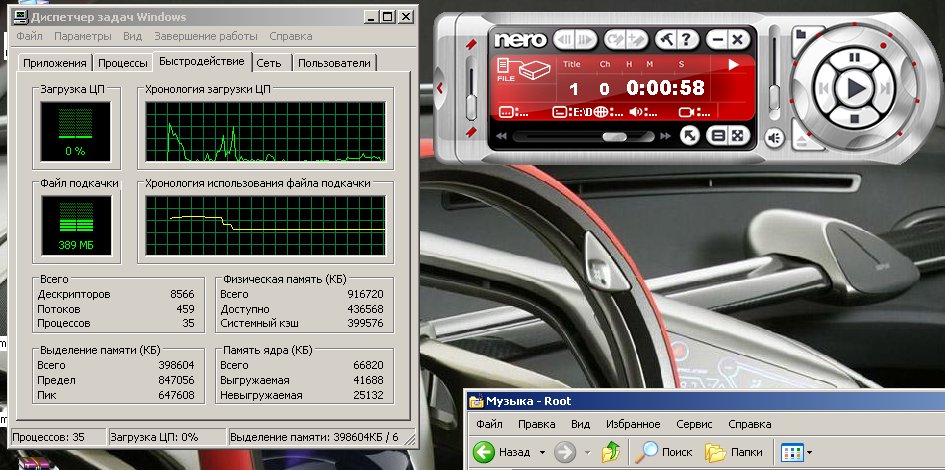Expand Nero side panel with left chevron
945x470 pixels.
(440, 88)
